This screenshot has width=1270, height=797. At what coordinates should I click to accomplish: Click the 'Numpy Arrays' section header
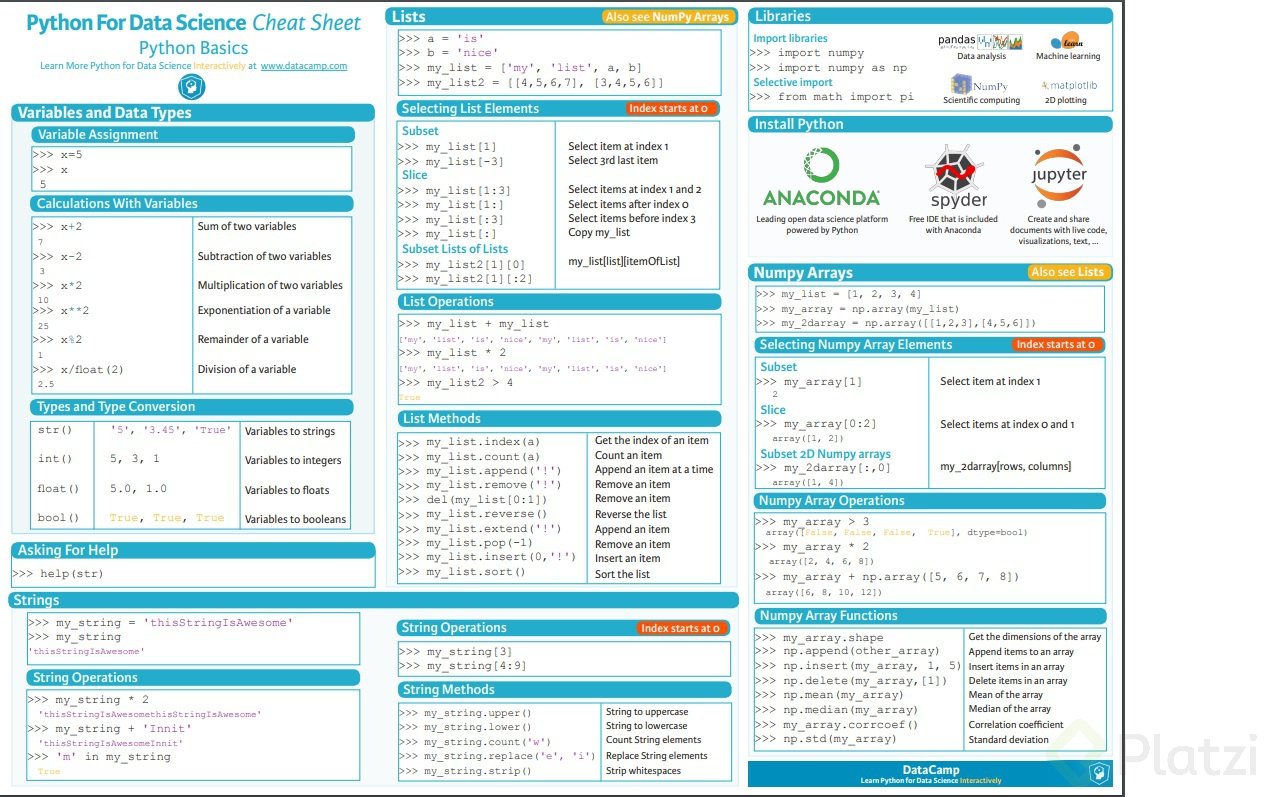pyautogui.click(x=930, y=273)
